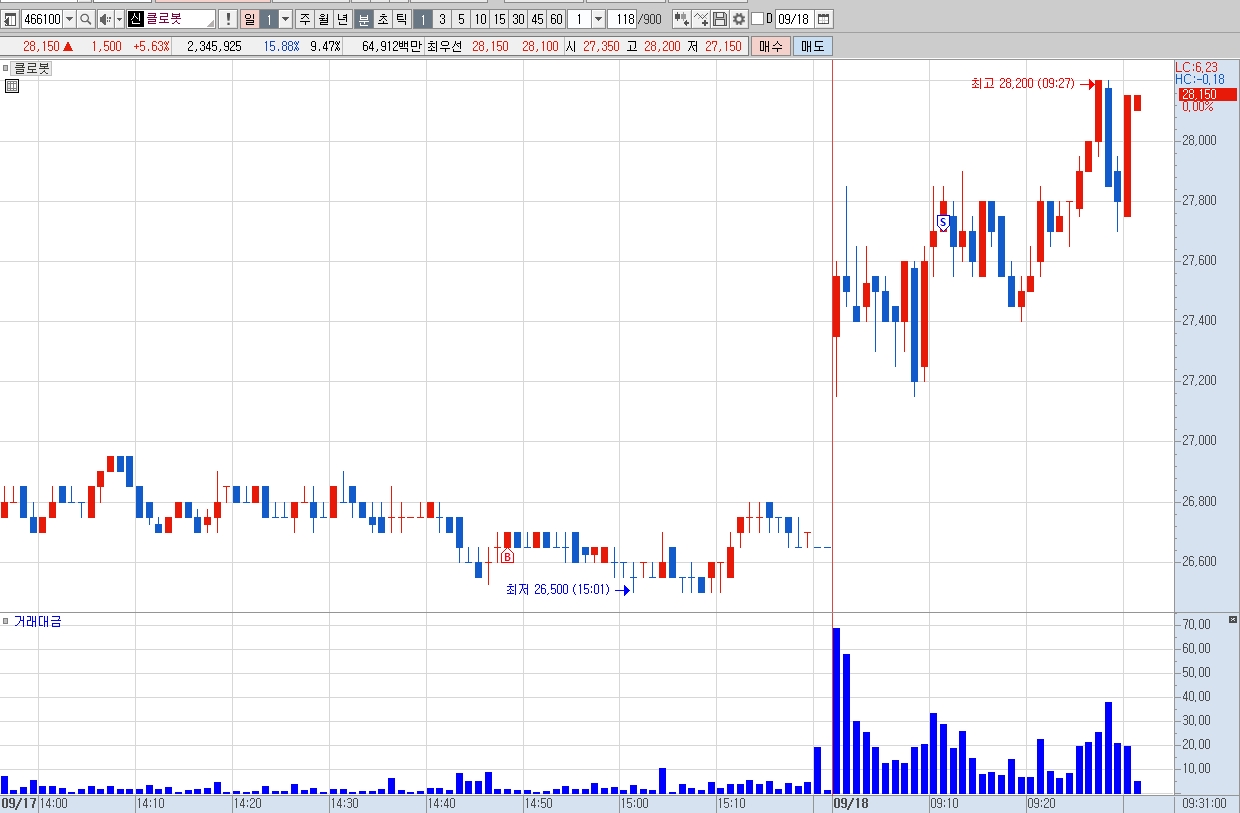
Task: Click the 최저 26,500 (15:01) low annotation
Action: pyautogui.click(x=557, y=589)
